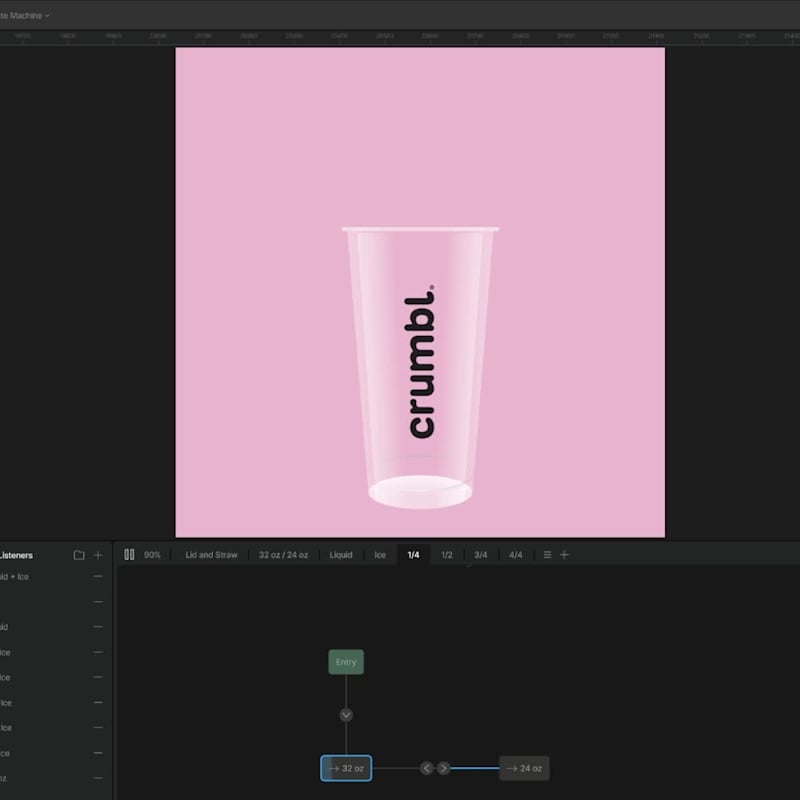Remove the '+ Ice' listener via its minus icon
Screen dimensions: 800x800
click(98, 577)
